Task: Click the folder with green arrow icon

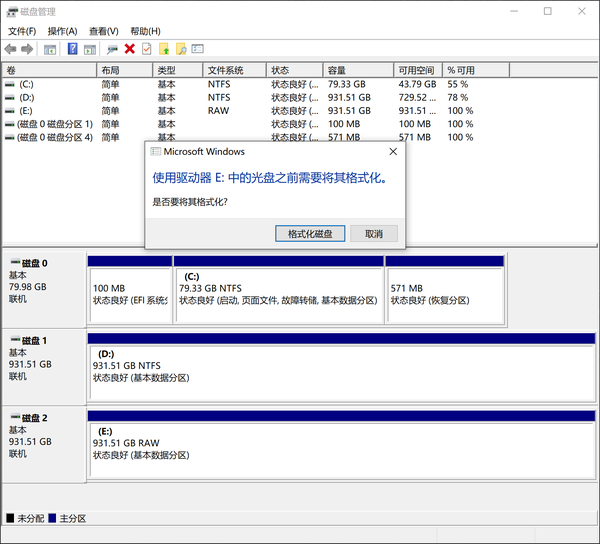Action: (164, 49)
